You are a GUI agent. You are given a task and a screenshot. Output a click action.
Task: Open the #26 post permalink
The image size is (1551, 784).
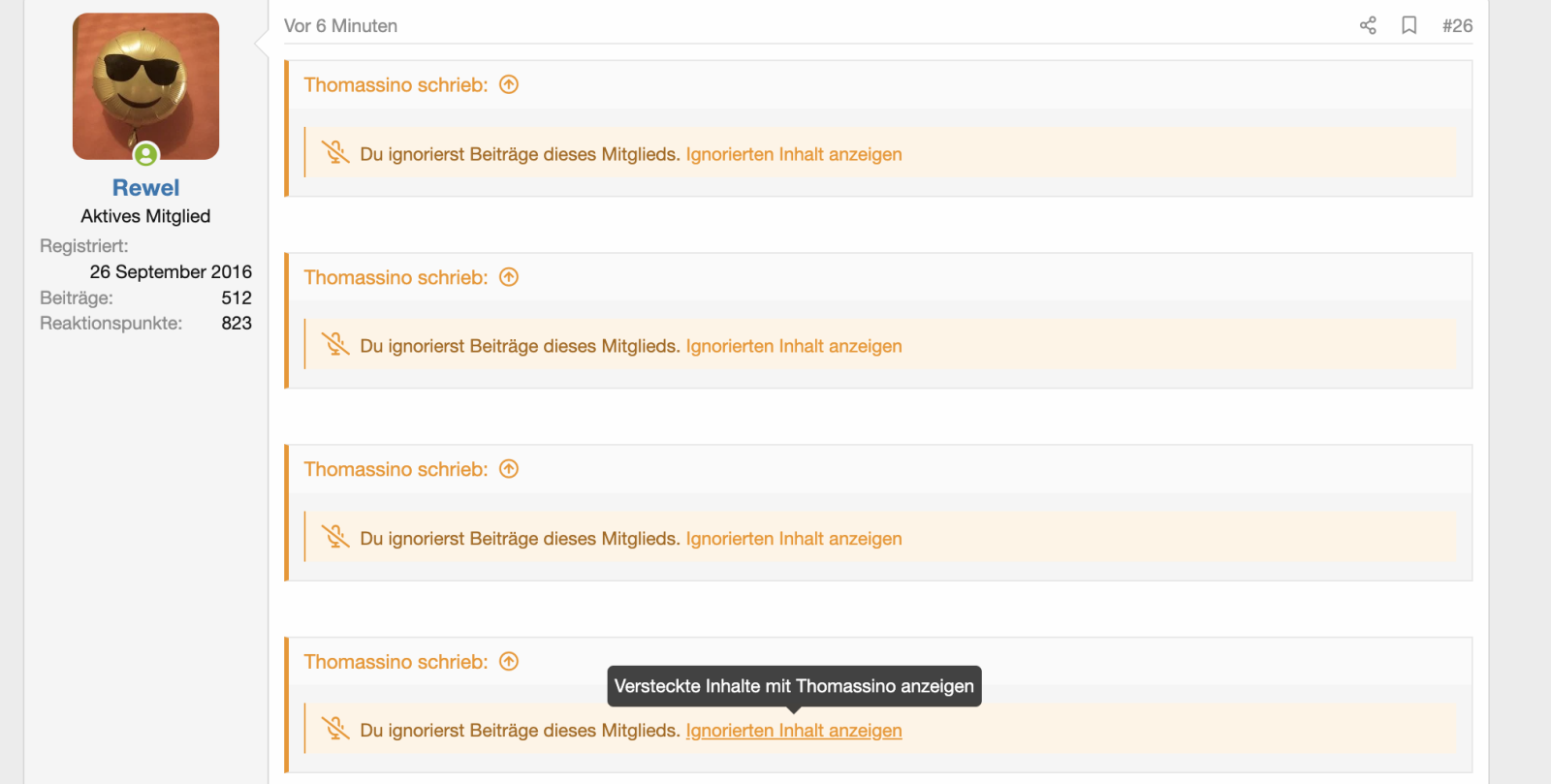(x=1457, y=26)
